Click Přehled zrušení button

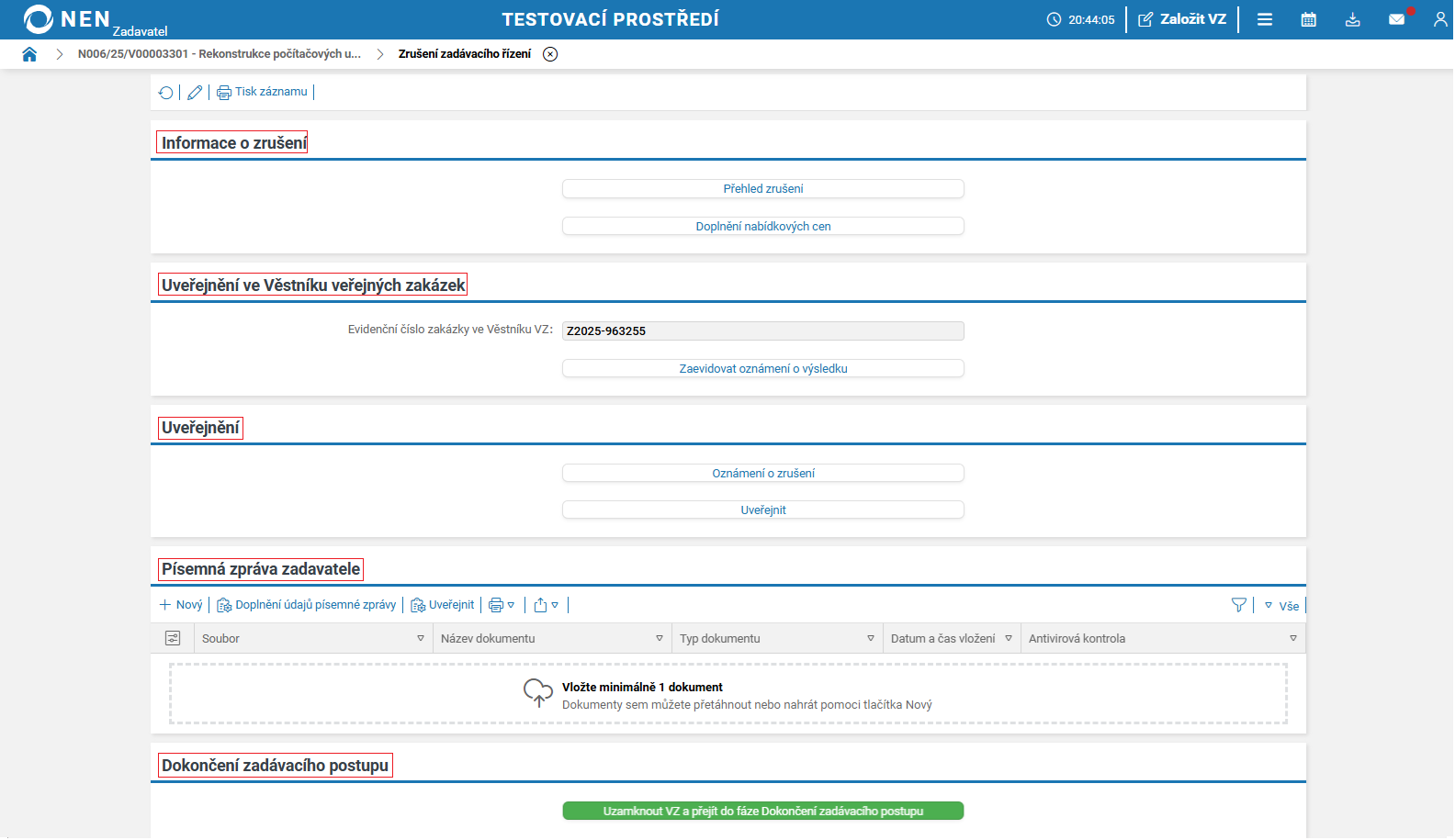point(763,189)
